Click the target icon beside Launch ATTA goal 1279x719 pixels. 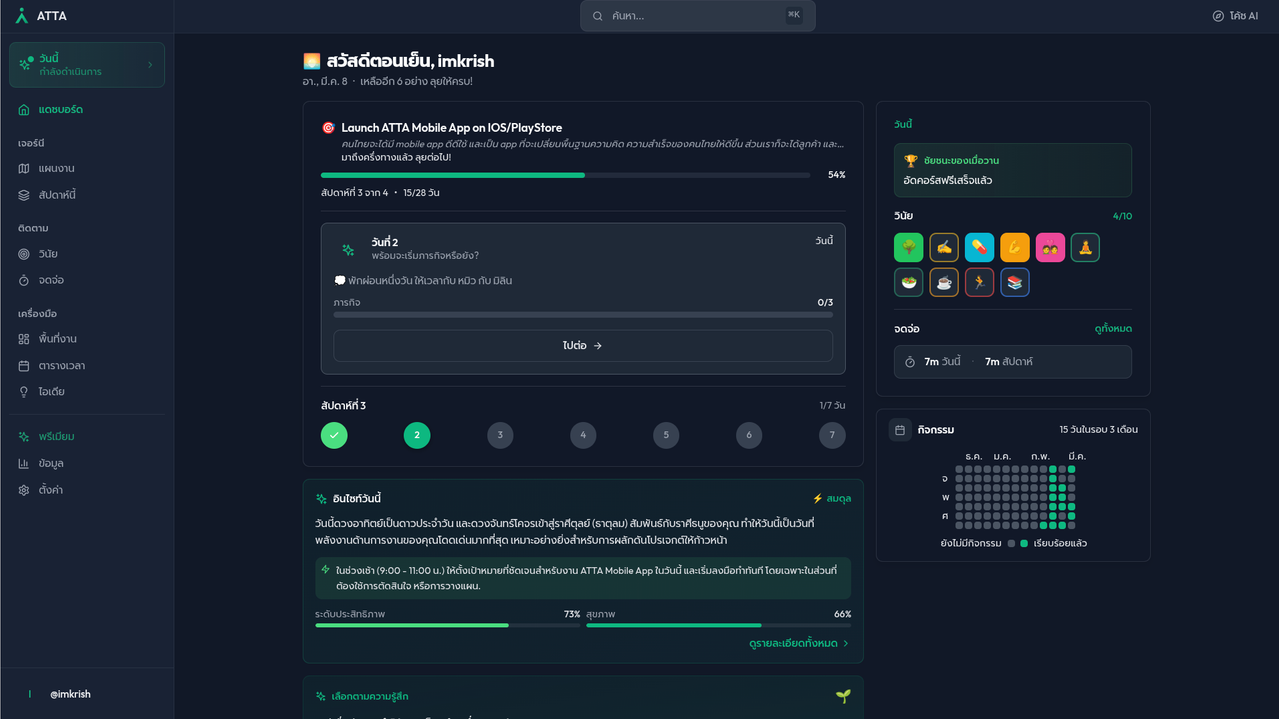pos(328,128)
